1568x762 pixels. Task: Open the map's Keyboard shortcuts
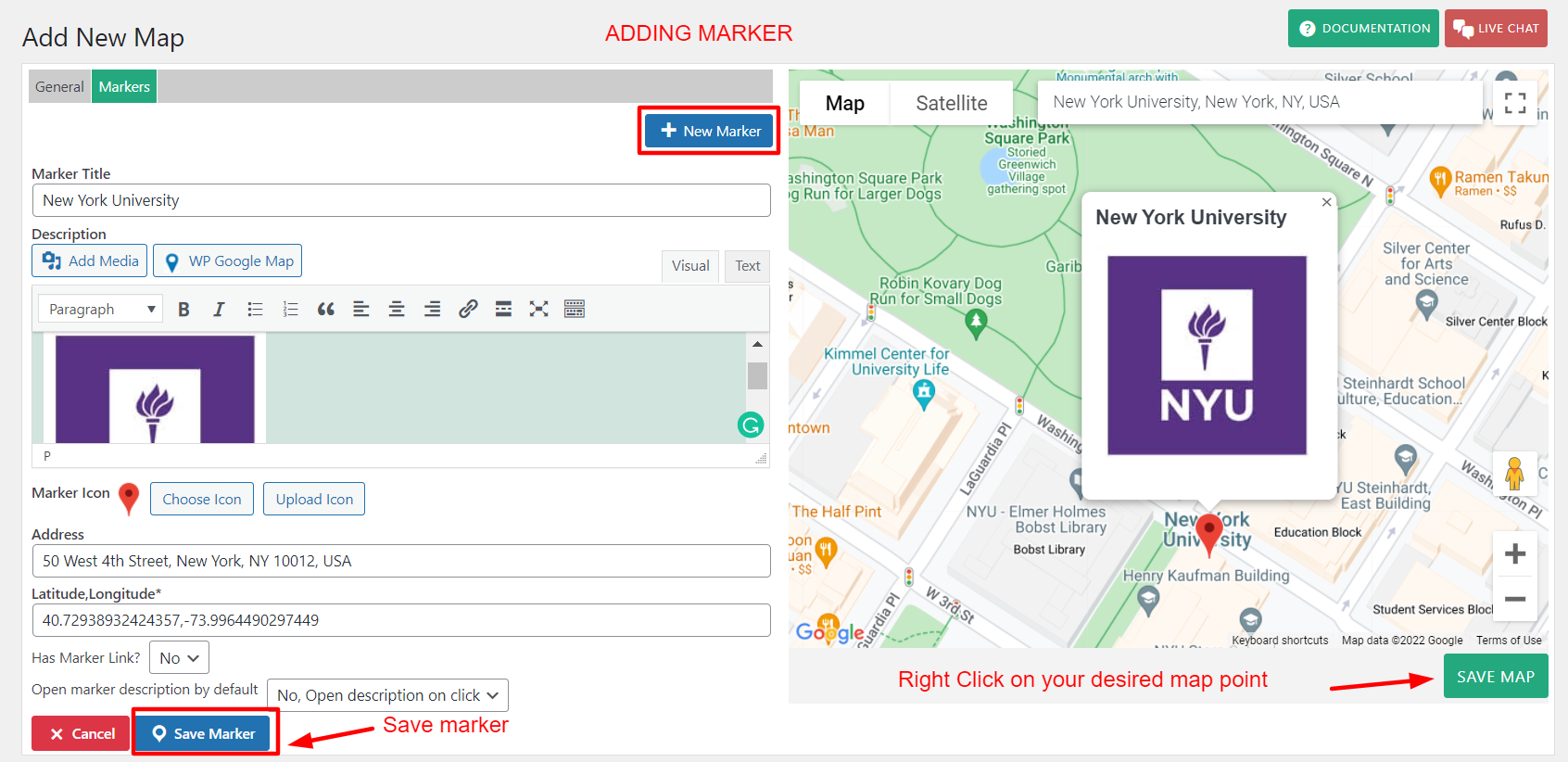[1280, 641]
